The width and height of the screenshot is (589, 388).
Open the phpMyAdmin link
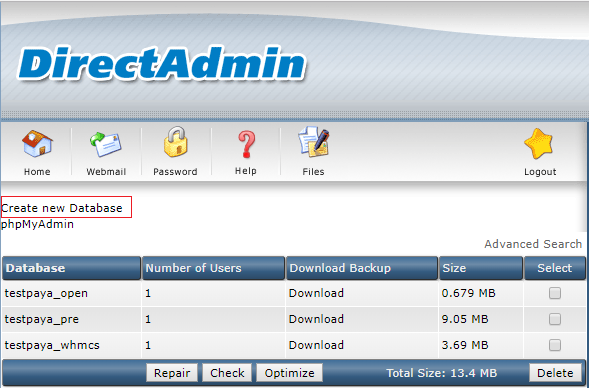(x=37, y=224)
